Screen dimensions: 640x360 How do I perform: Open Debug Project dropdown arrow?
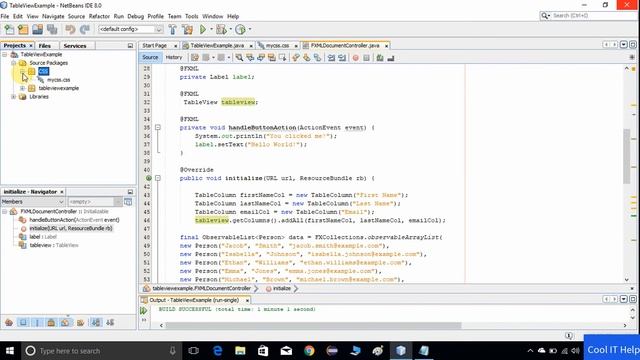231,29
